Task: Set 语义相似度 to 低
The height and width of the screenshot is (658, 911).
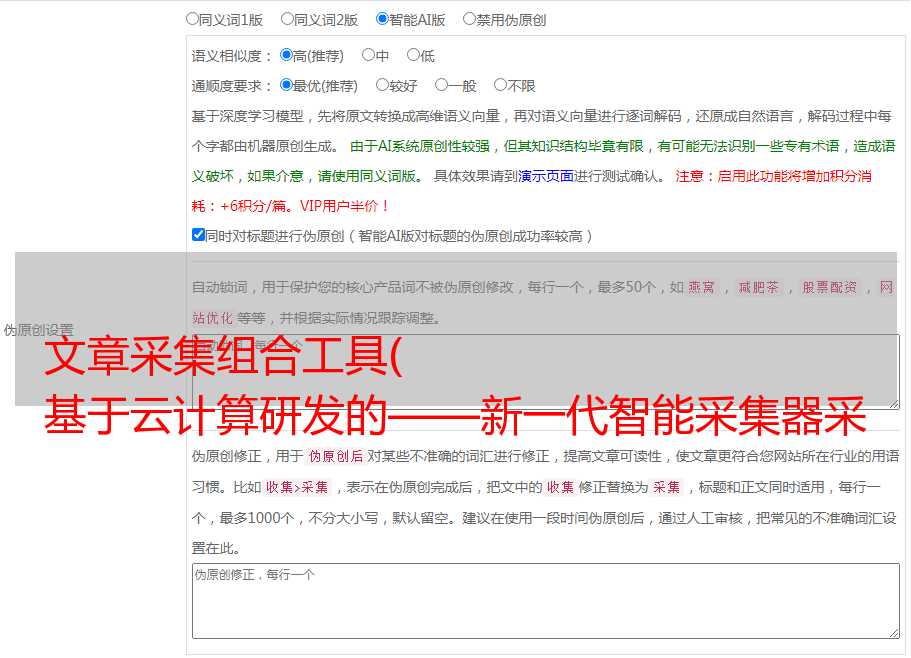Action: tap(413, 55)
